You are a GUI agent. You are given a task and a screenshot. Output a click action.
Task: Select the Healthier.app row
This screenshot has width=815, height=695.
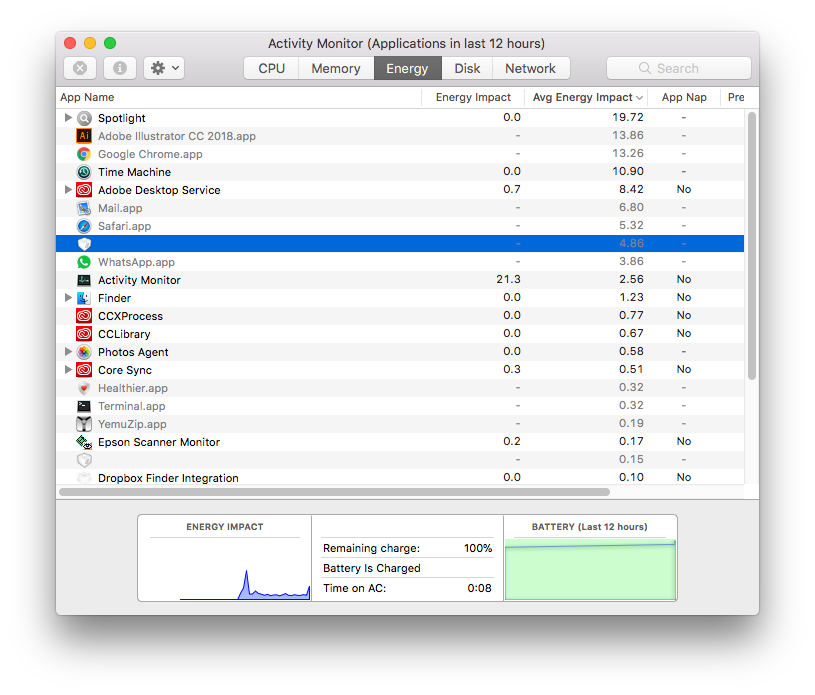[x=400, y=388]
